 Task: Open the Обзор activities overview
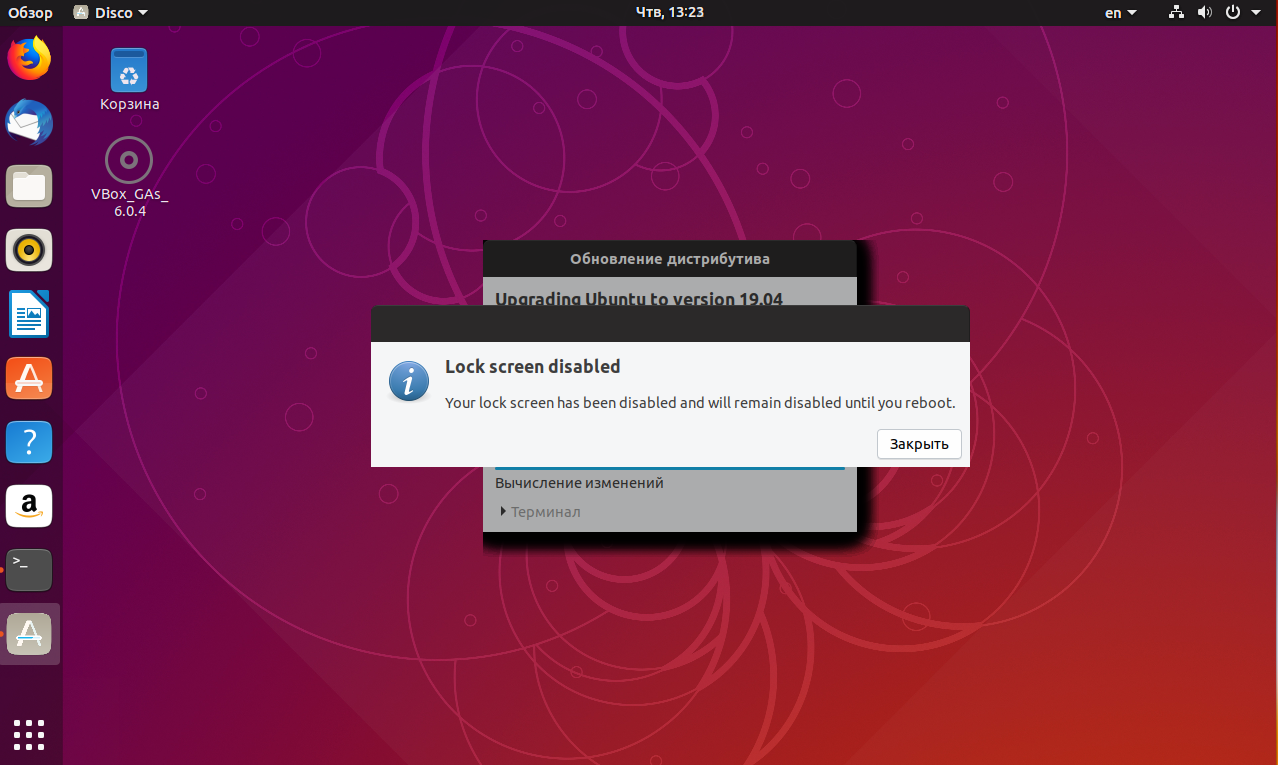point(30,12)
